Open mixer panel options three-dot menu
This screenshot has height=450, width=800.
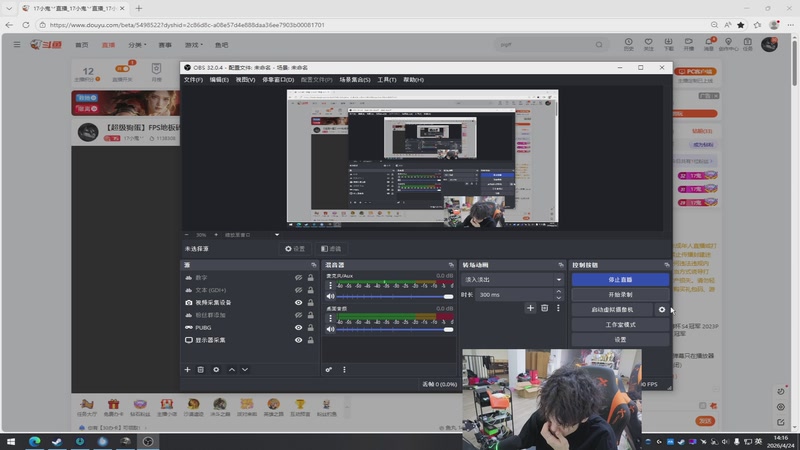coord(344,369)
